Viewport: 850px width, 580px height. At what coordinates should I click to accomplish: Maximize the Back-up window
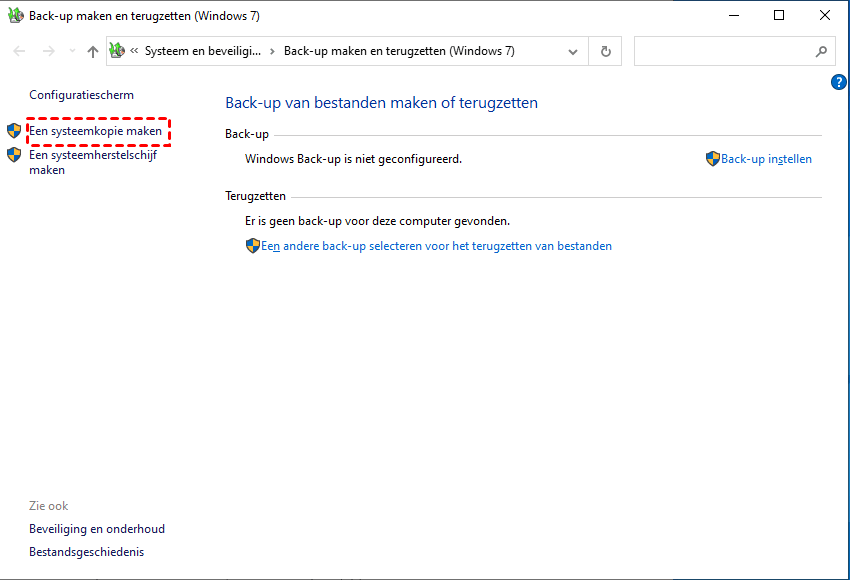coord(779,16)
